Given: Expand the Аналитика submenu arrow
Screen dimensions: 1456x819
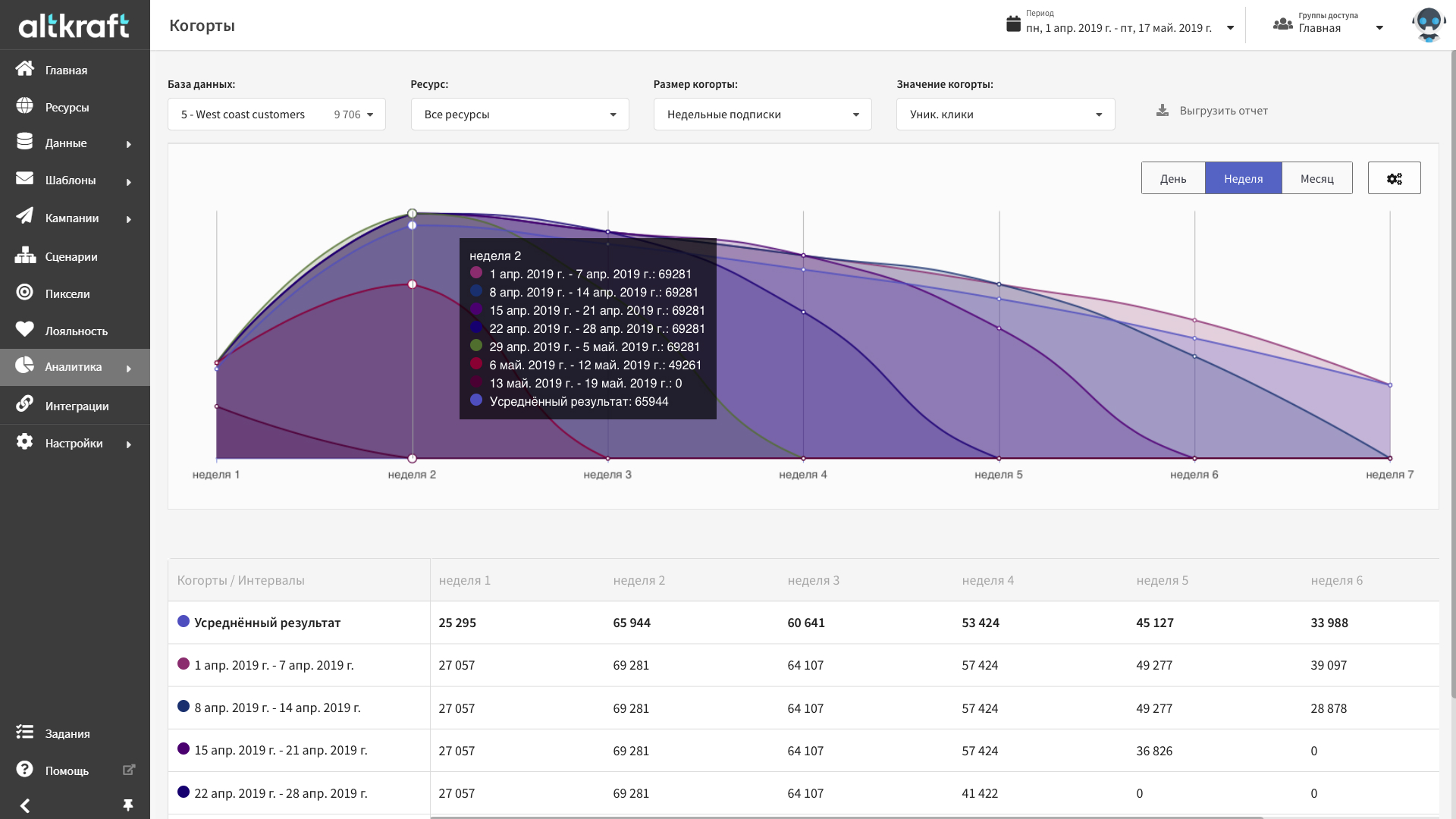Looking at the screenshot, I should pyautogui.click(x=129, y=369).
